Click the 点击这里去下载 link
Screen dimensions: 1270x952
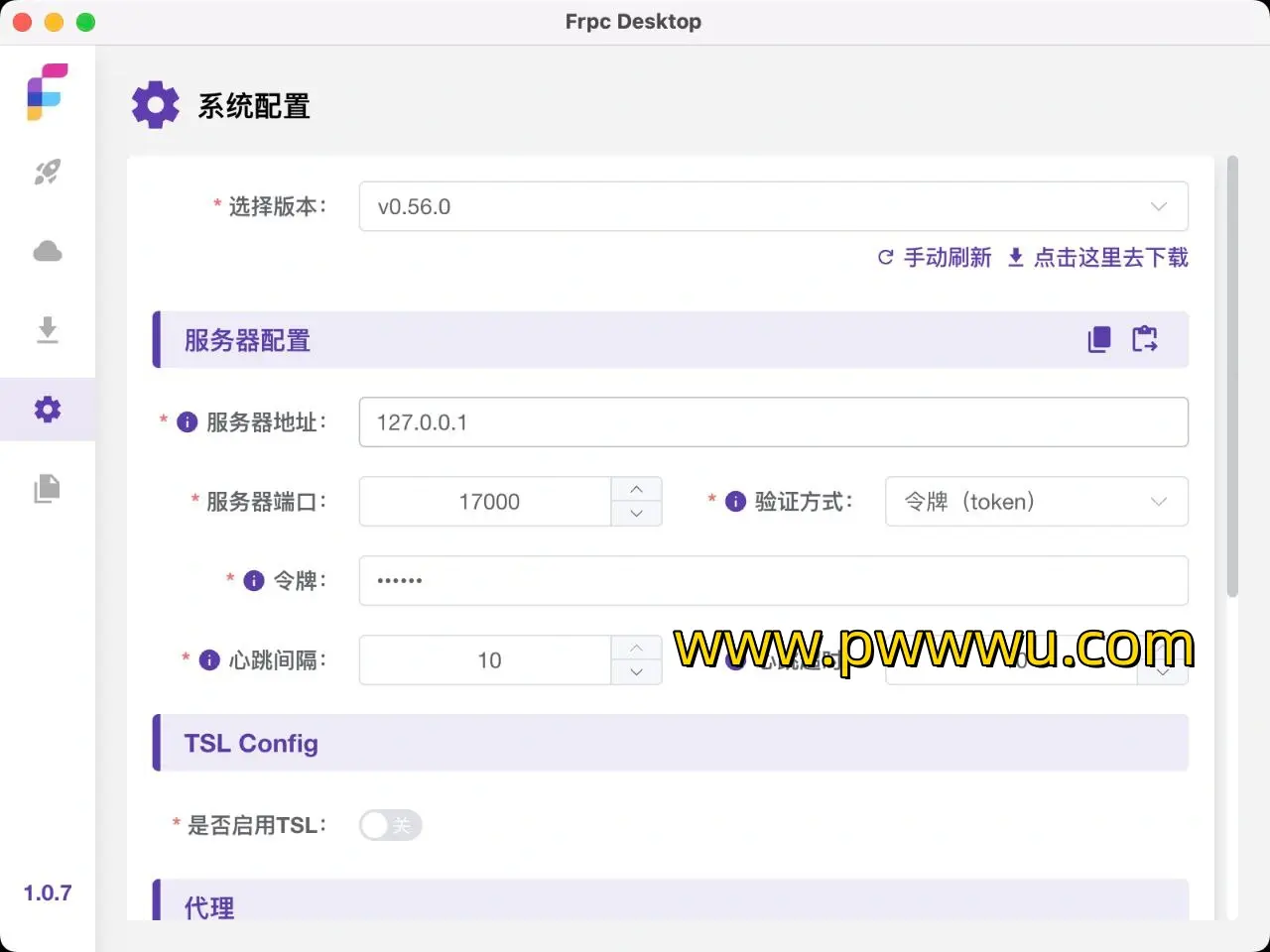click(1098, 258)
